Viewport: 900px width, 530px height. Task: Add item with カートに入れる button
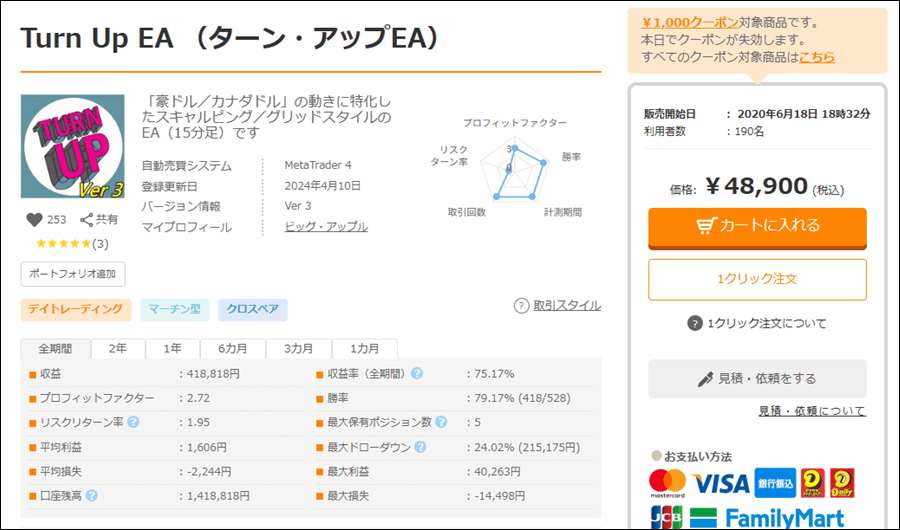pyautogui.click(x=757, y=226)
